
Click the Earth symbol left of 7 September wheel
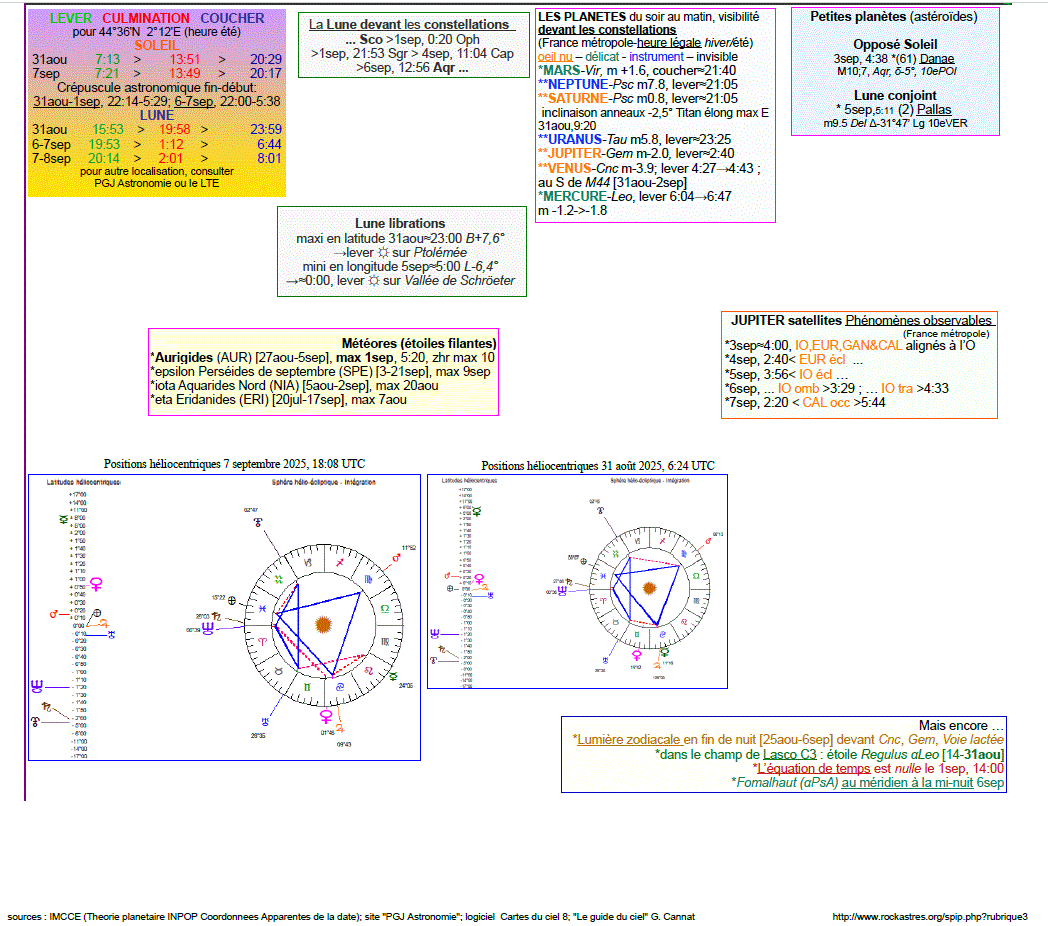[232, 600]
